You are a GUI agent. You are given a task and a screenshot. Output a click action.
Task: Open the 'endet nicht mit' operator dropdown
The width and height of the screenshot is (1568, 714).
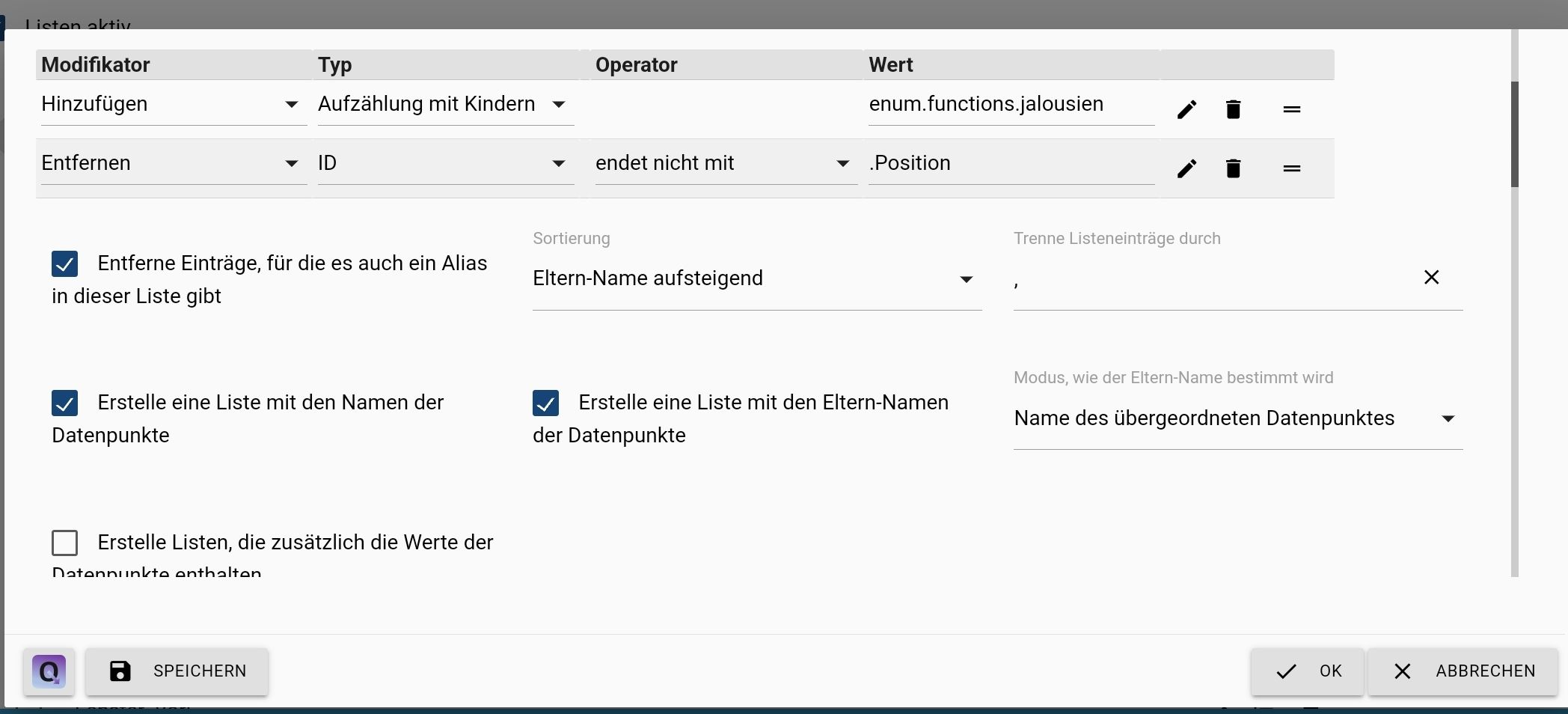coord(723,163)
